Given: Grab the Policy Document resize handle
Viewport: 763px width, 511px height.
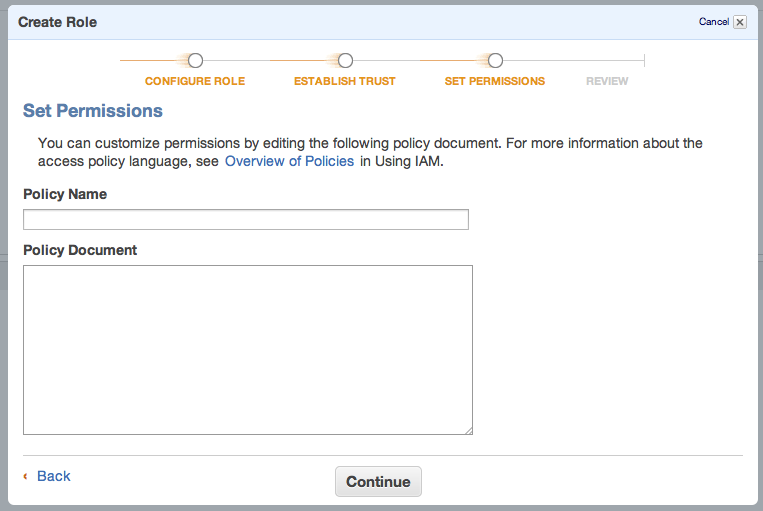Looking at the screenshot, I should [x=468, y=430].
